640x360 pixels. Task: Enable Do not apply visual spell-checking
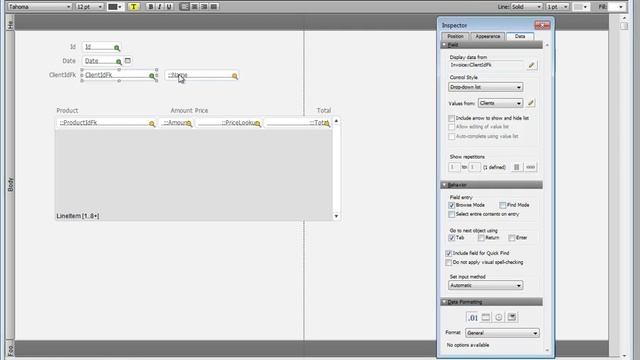[449, 262]
